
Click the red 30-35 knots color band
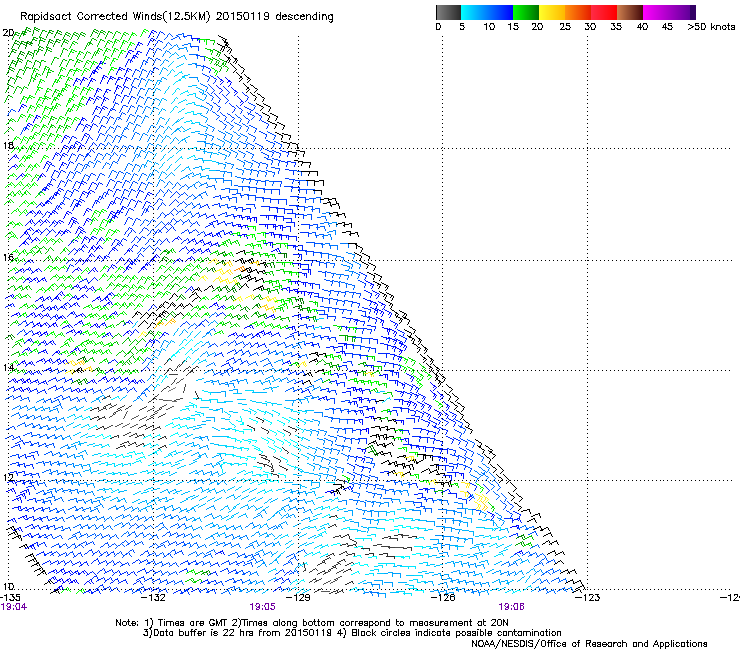604,12
